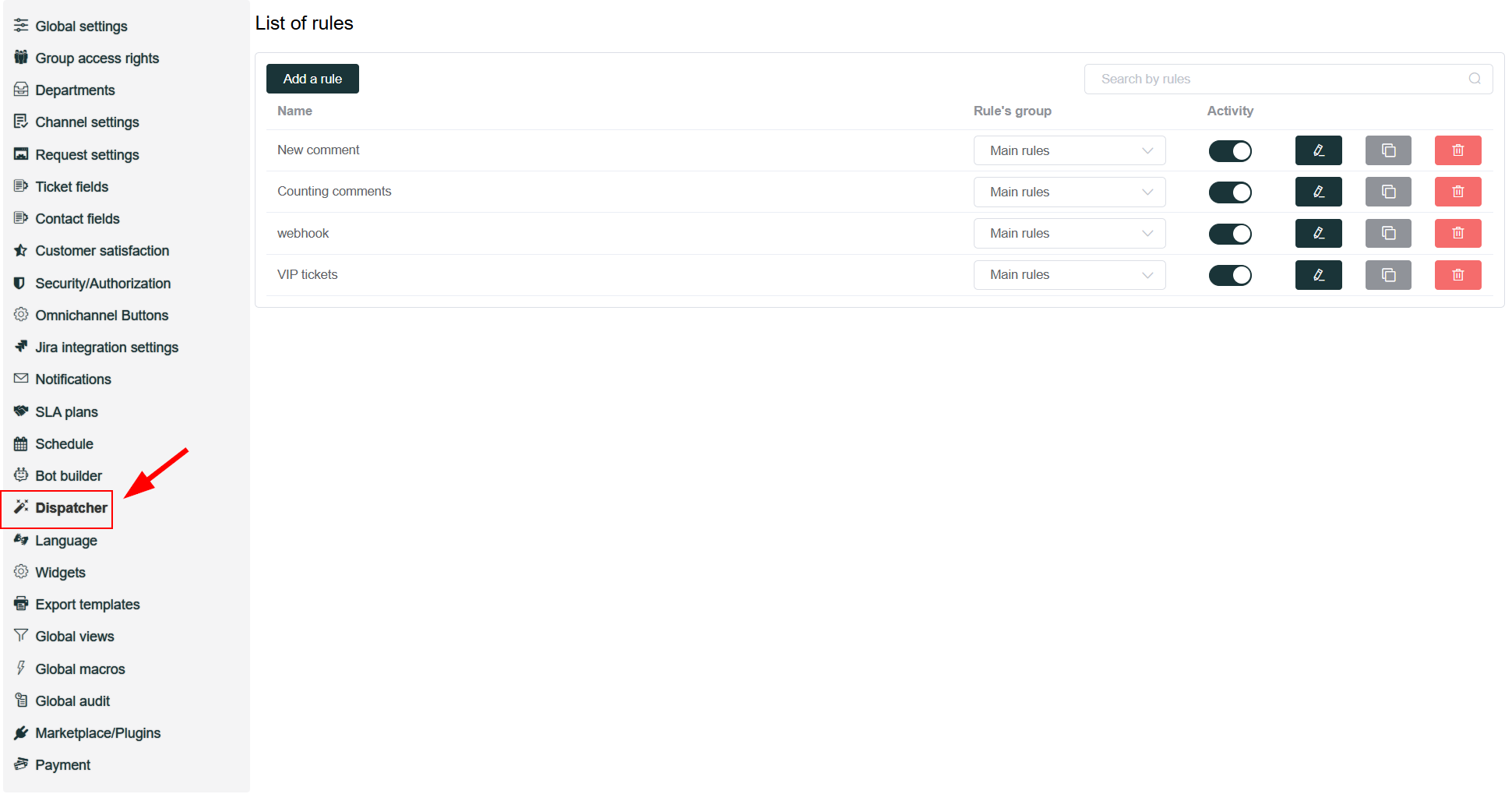Viewport: 1512px width, 794px height.
Task: Delete the New comment rule
Action: 1457,150
